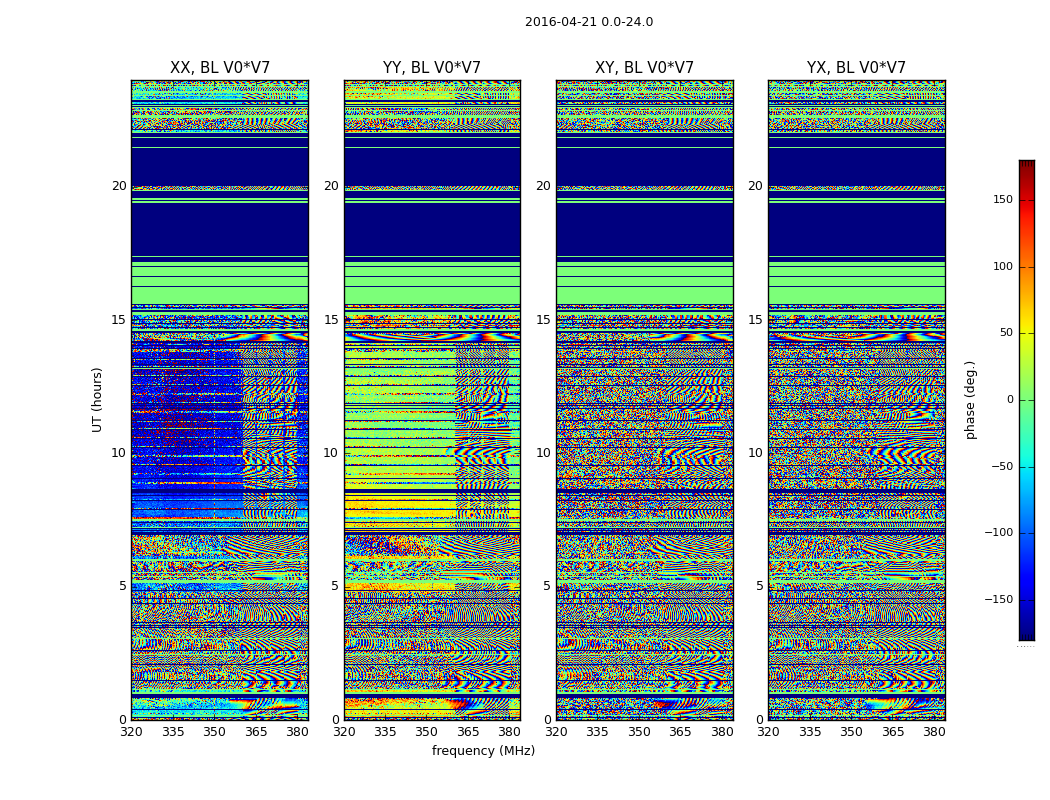Pick the YX phase plot panel
The height and width of the screenshot is (800, 1050).
(856, 400)
